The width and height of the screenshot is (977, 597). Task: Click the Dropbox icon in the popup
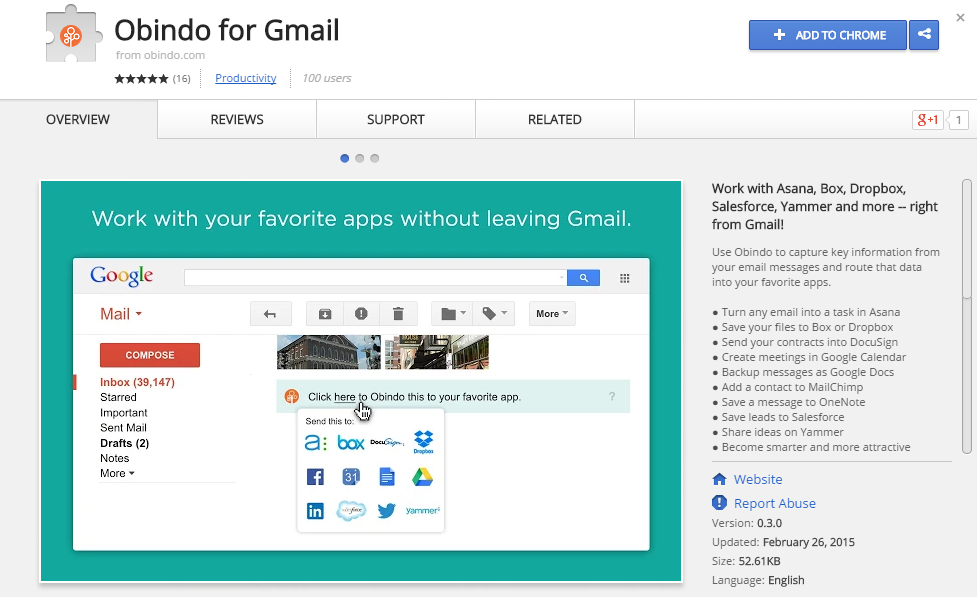(423, 442)
